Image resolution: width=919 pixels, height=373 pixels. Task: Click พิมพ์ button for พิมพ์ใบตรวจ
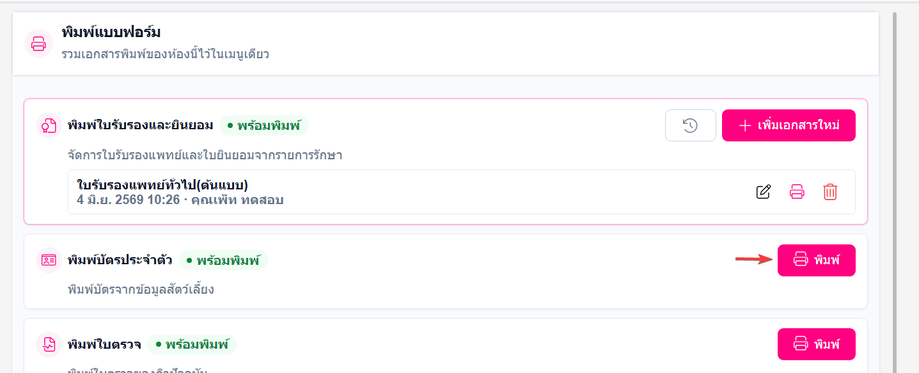pos(816,344)
